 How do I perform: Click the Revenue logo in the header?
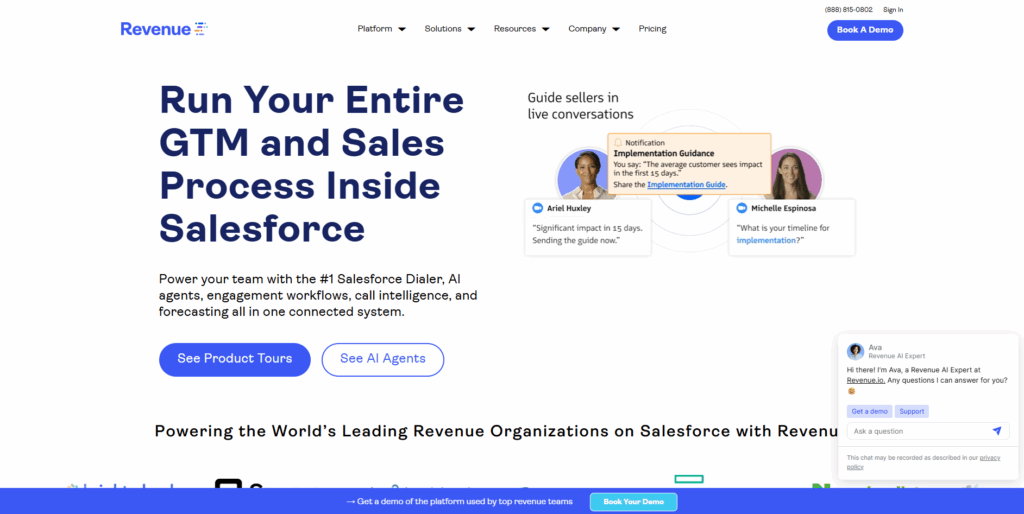pyautogui.click(x=164, y=29)
